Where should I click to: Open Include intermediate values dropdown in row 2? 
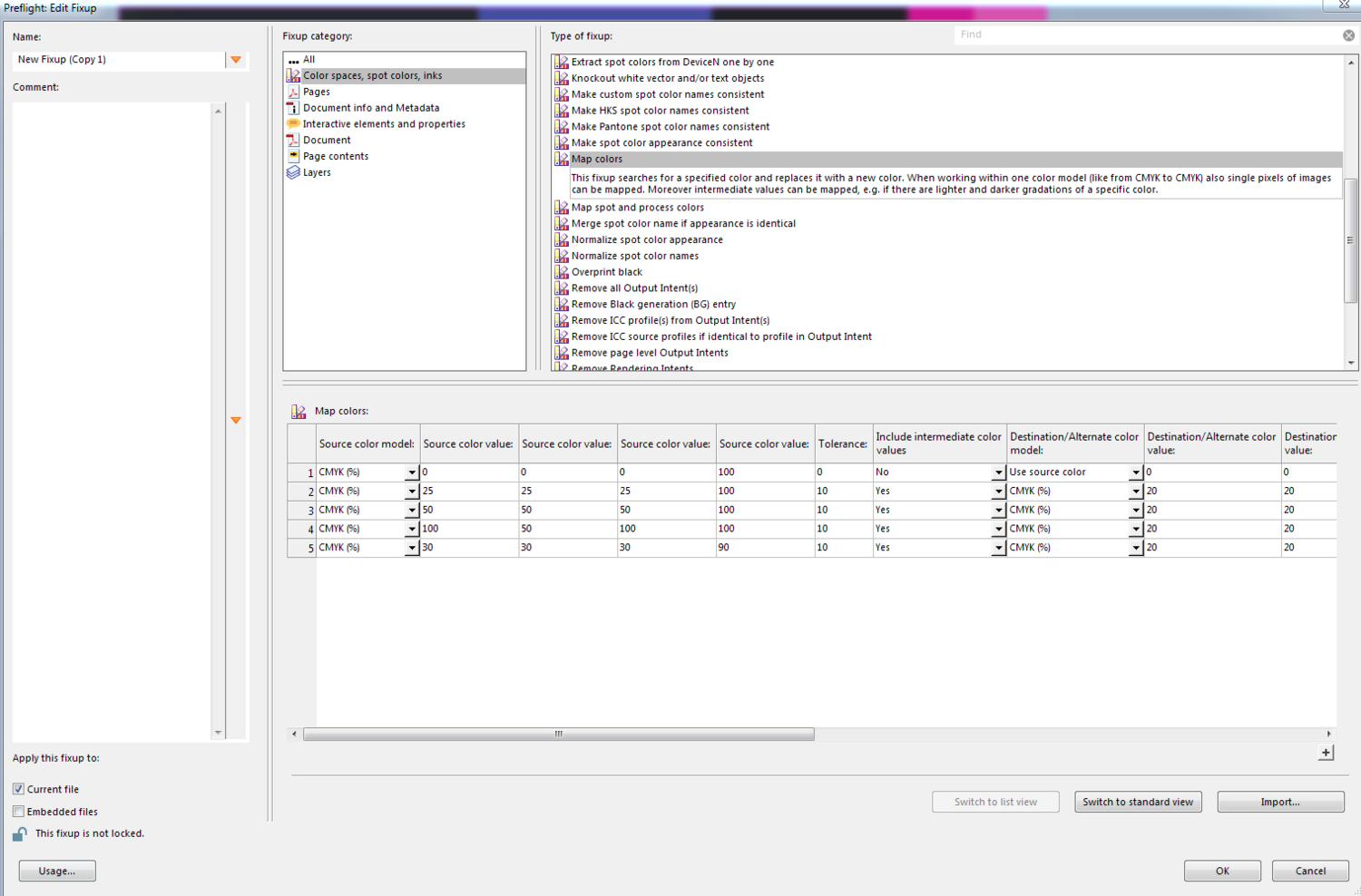(998, 492)
